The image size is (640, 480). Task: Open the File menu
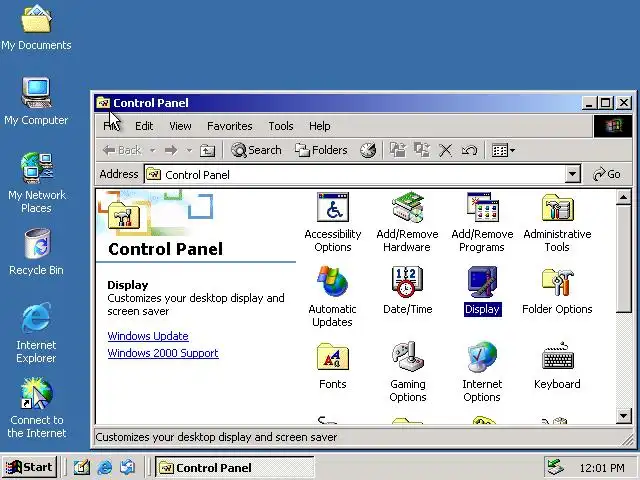coord(111,126)
